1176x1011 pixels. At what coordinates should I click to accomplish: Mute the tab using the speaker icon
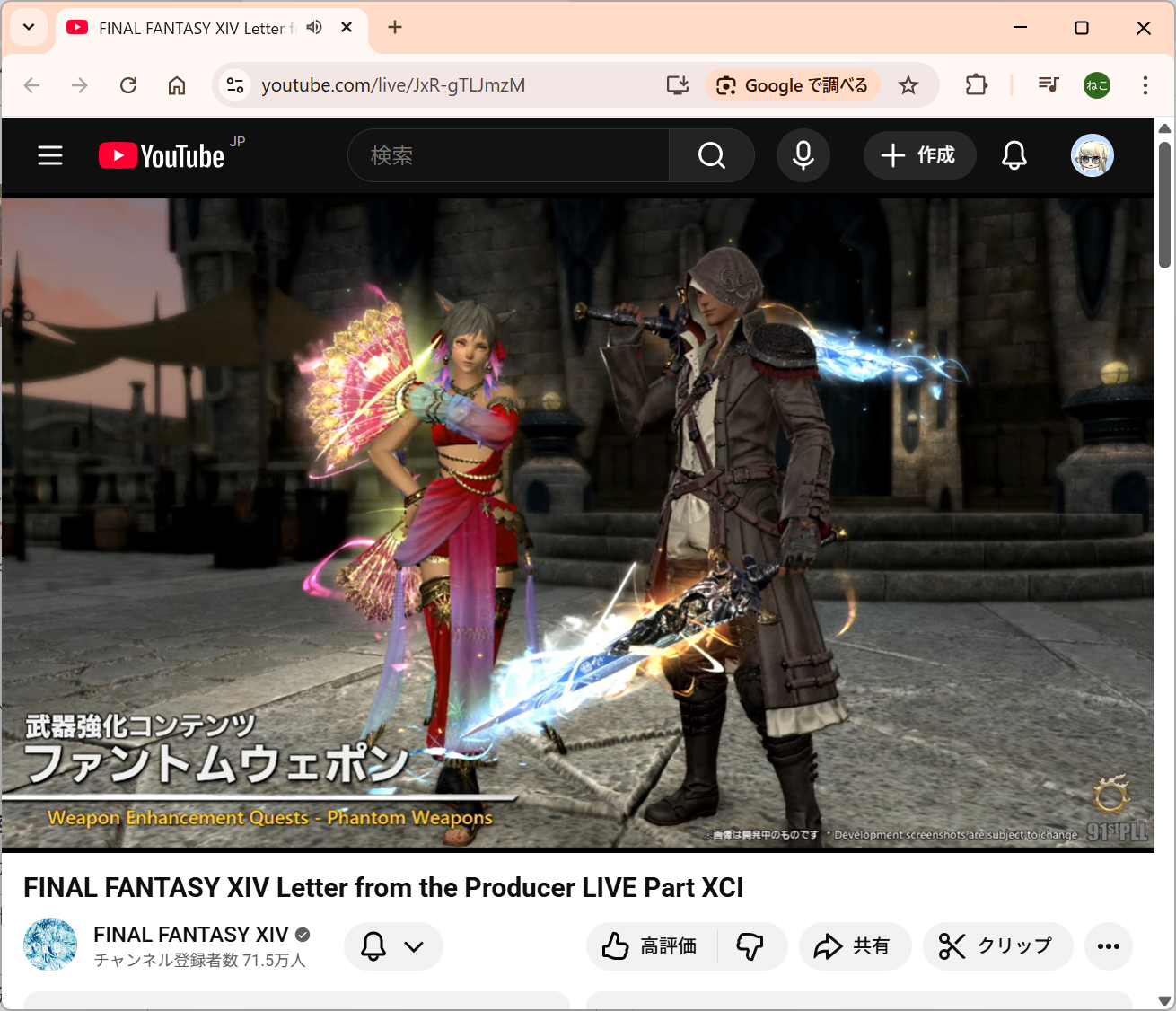pyautogui.click(x=314, y=28)
